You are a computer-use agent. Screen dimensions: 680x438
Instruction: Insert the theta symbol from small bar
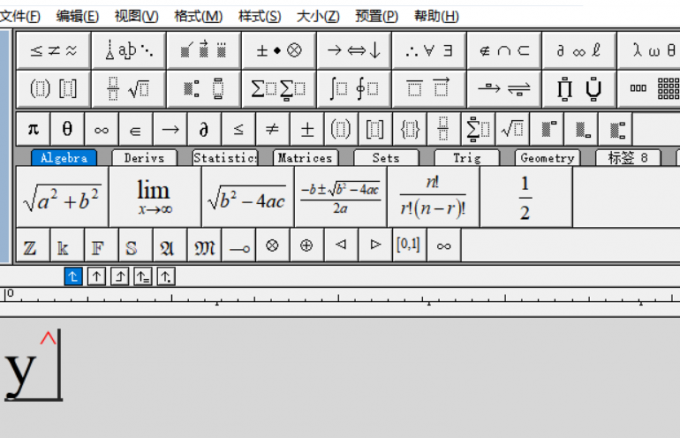pyautogui.click(x=67, y=129)
